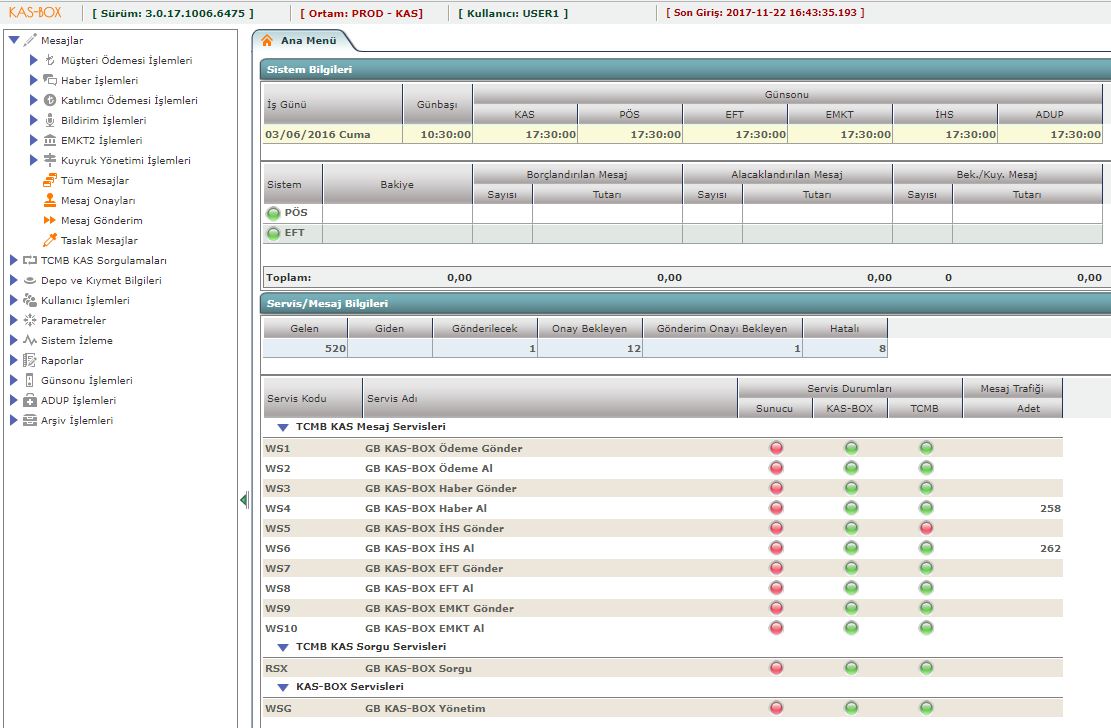Click the green status light for PÖS

coord(273,213)
